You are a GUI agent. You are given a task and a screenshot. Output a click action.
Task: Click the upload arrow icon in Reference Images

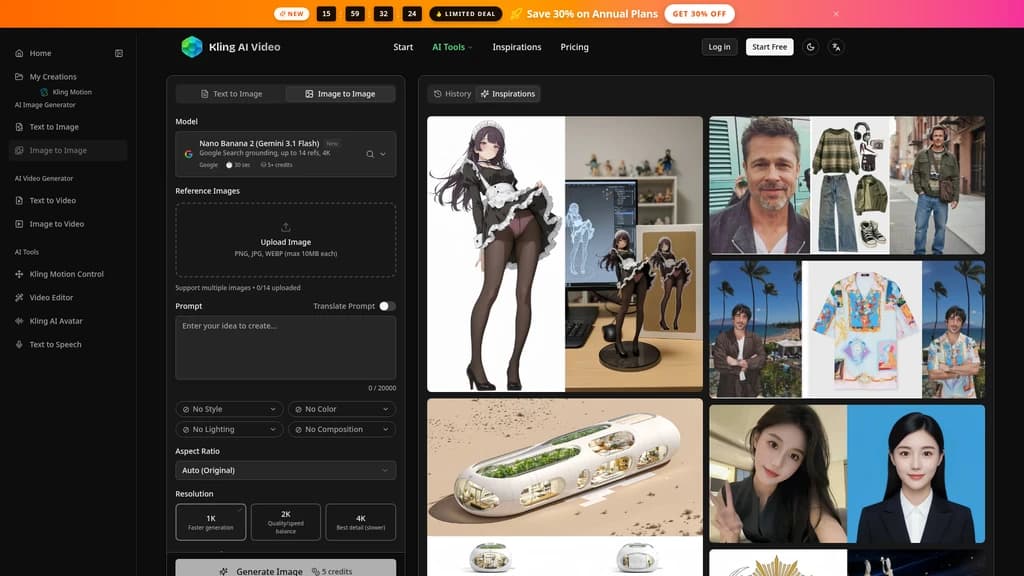285,227
